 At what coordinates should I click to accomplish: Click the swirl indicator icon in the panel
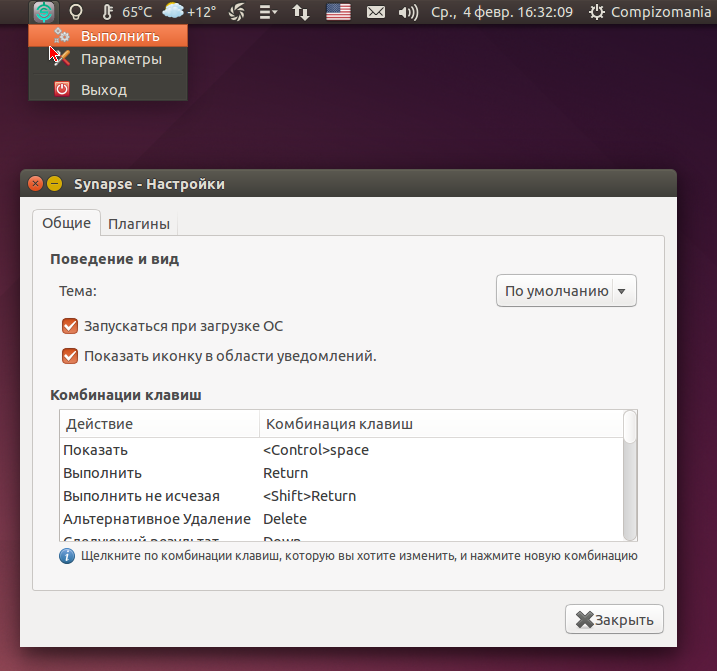point(237,12)
